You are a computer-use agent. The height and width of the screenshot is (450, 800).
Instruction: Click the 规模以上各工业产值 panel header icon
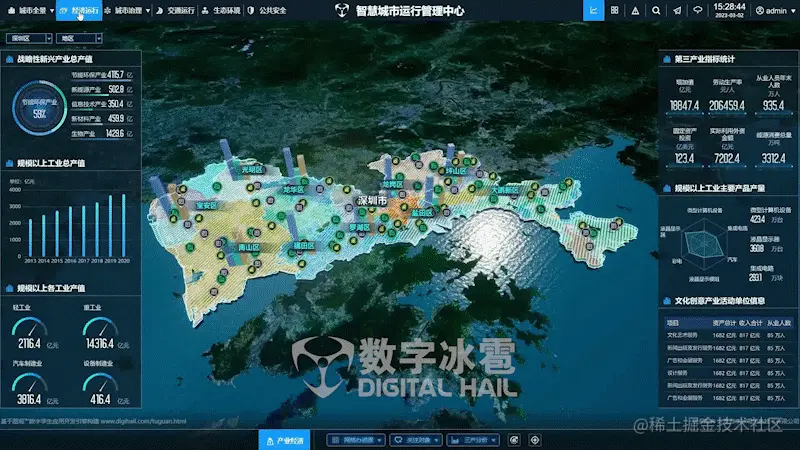9,288
